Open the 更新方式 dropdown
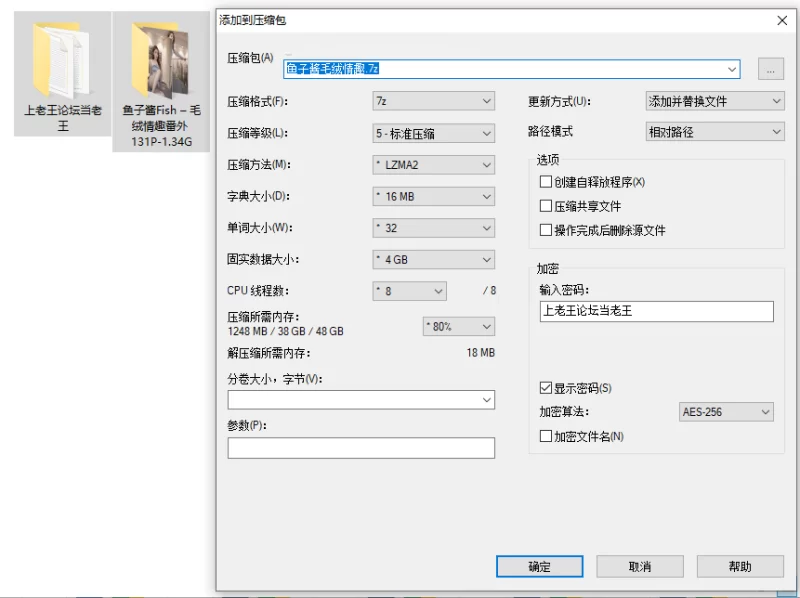This screenshot has height=598, width=800. tap(714, 101)
